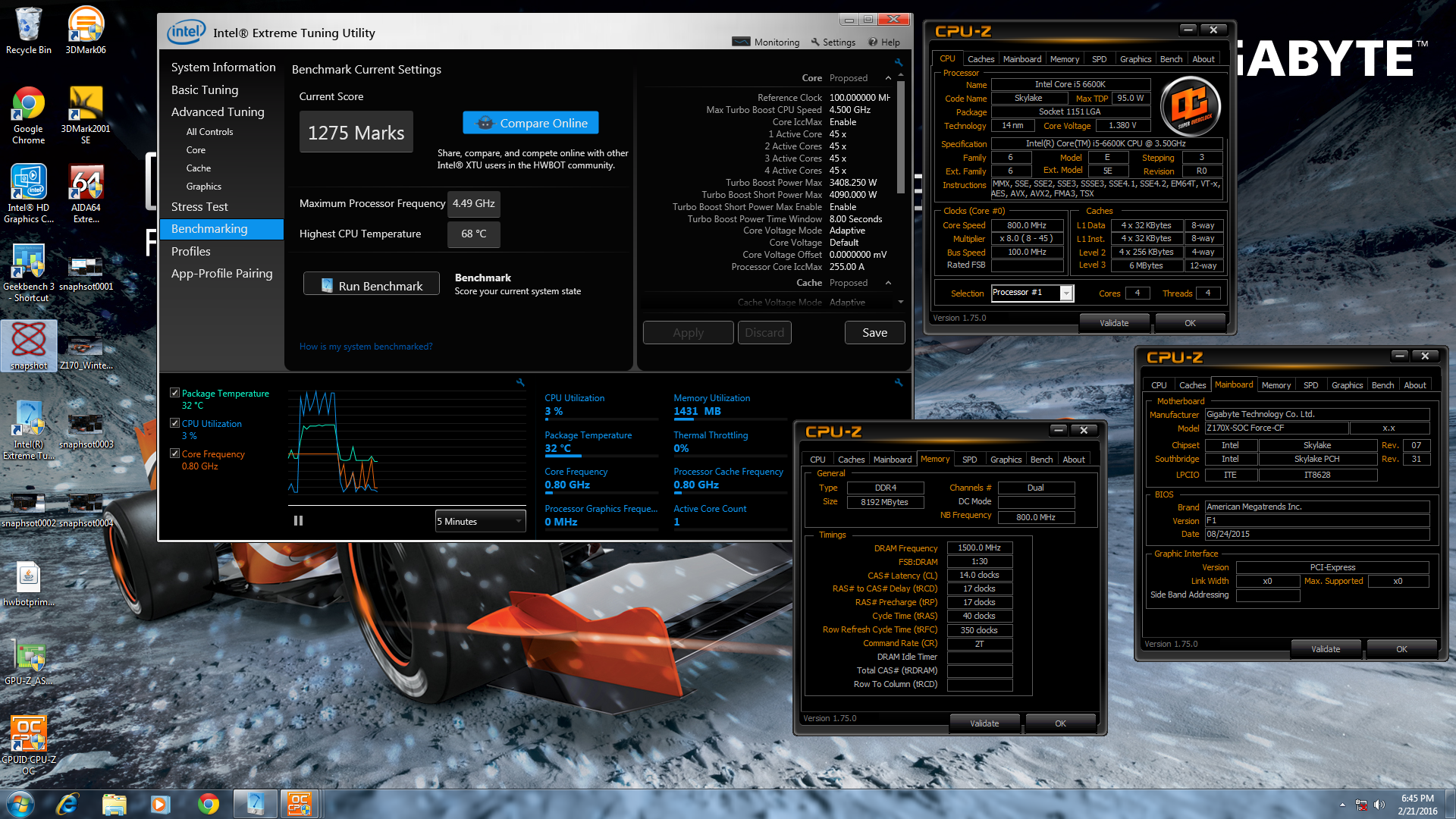1456x819 pixels.
Task: Collapse the Cache Proposed settings section
Action: click(888, 283)
